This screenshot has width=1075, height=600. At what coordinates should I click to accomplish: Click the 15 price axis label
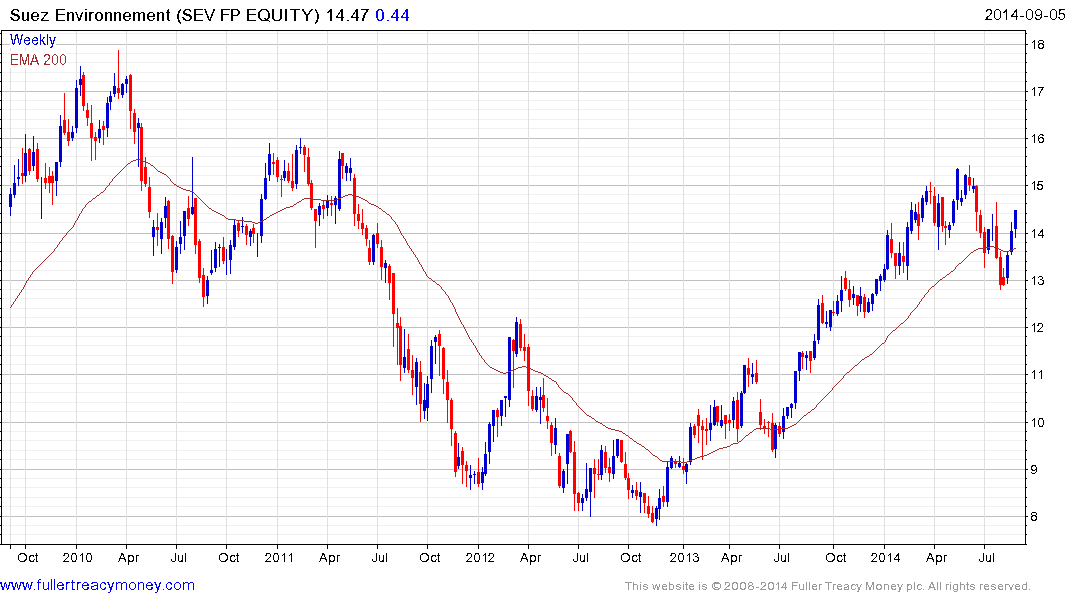(1037, 186)
